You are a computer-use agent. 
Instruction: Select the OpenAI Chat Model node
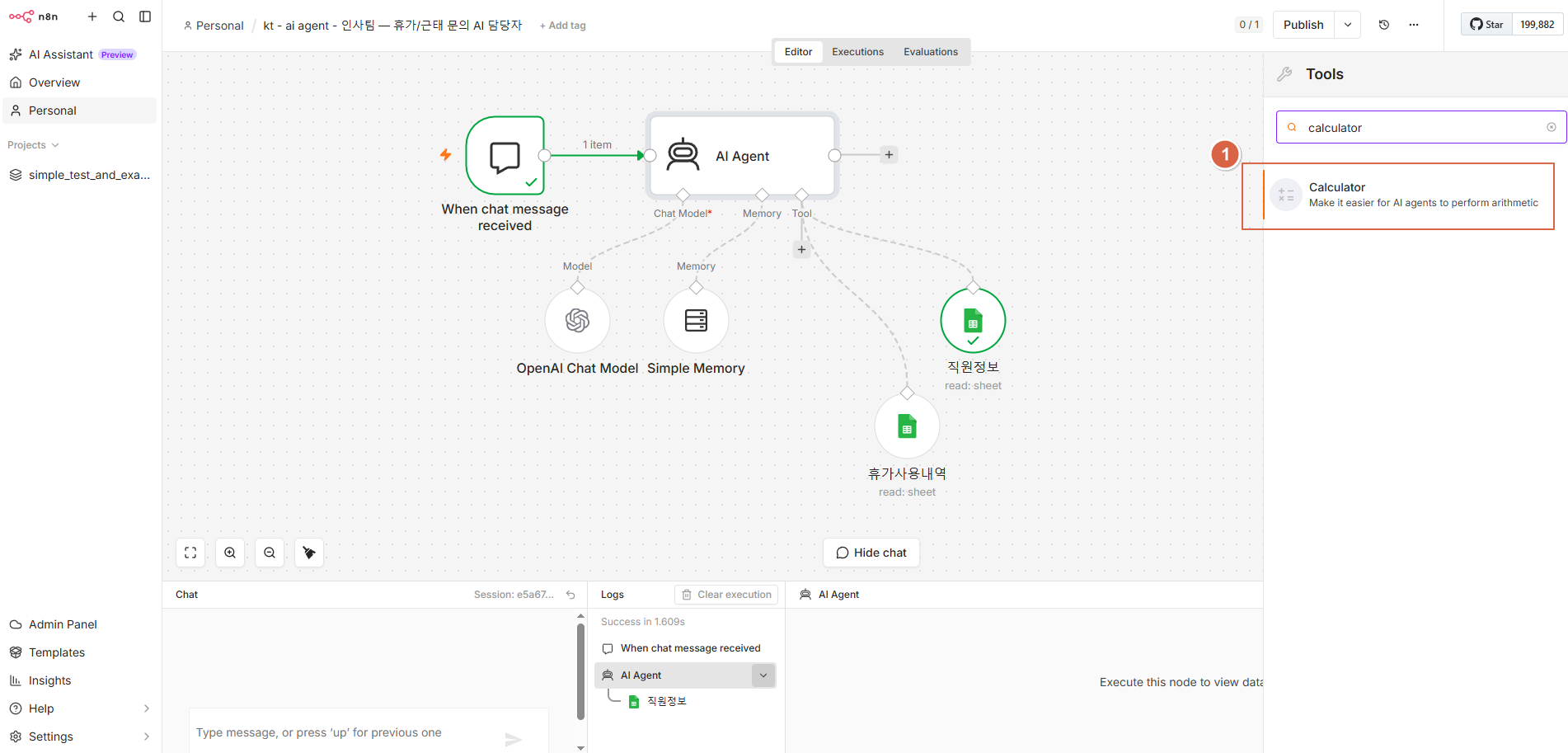(x=577, y=320)
